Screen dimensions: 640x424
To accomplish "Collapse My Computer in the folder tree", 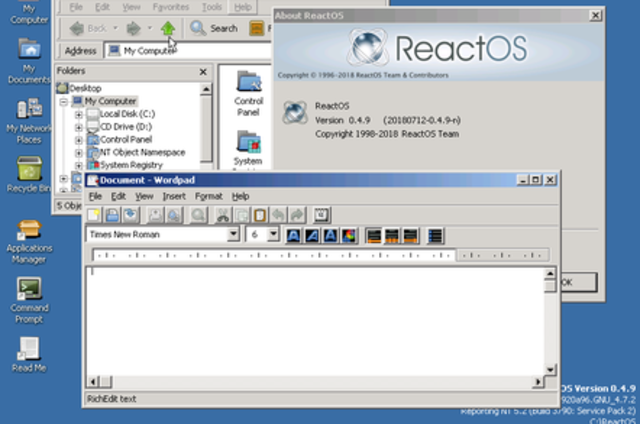I will coord(64,101).
